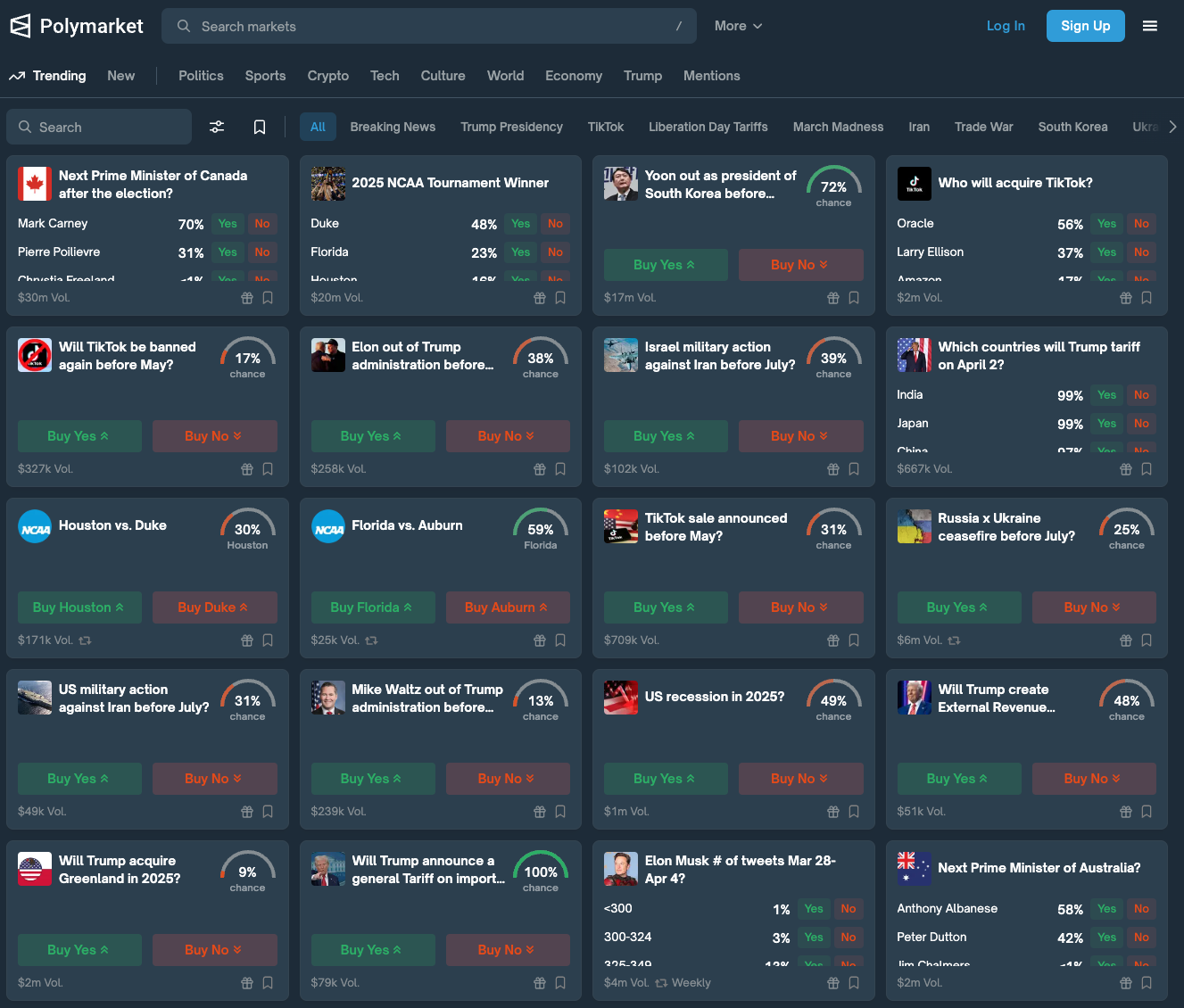This screenshot has width=1184, height=1008.
Task: Click gift icon on Prime Minister of Australia card
Action: [1126, 983]
